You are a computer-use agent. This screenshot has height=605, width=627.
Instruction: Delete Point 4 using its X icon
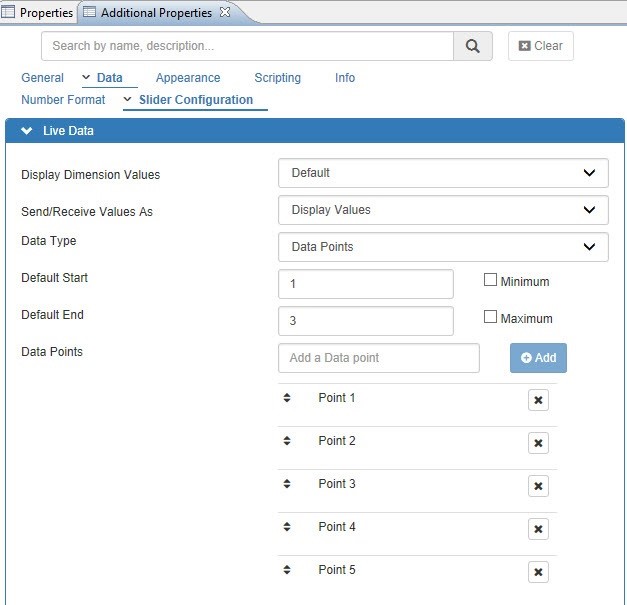click(x=538, y=529)
